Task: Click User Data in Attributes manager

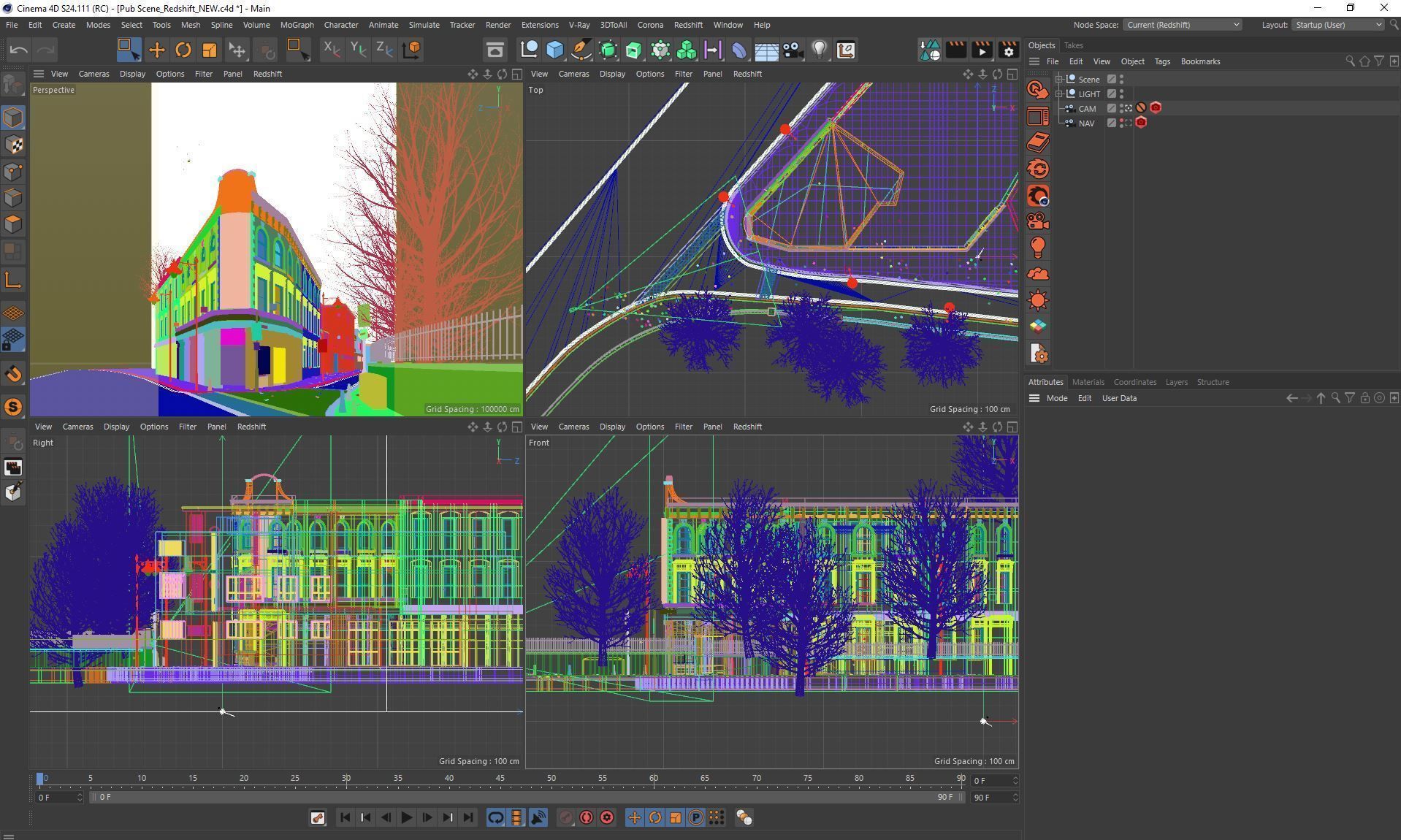Action: (x=1118, y=398)
